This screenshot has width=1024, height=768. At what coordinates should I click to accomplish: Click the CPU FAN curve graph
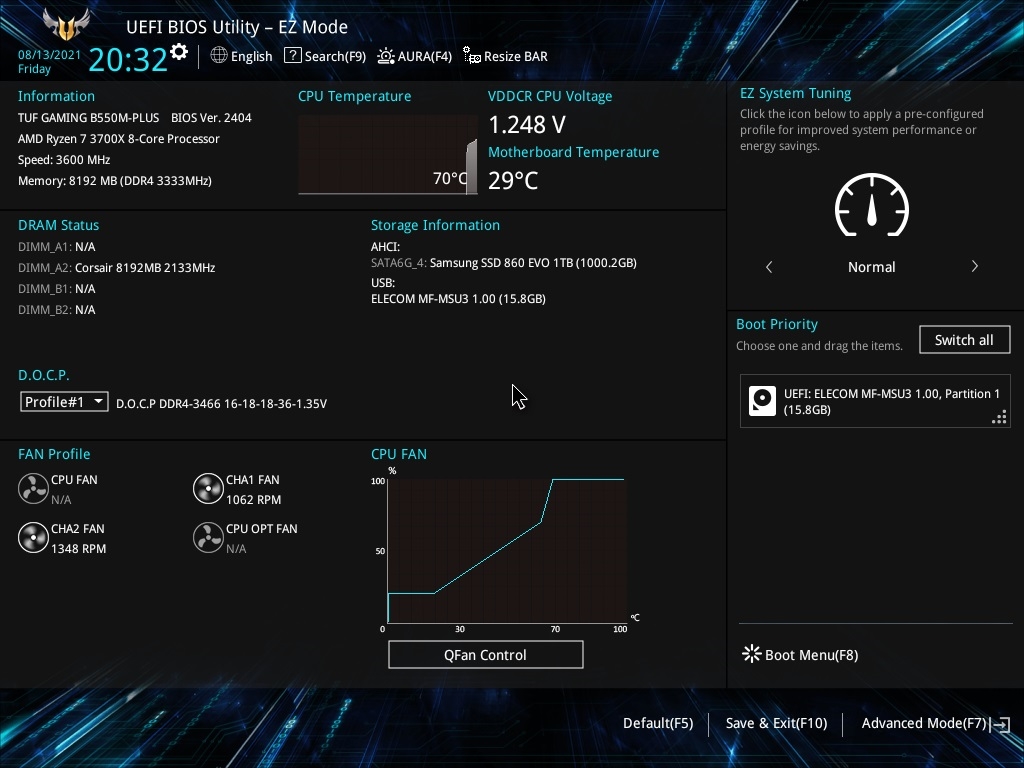coord(507,551)
